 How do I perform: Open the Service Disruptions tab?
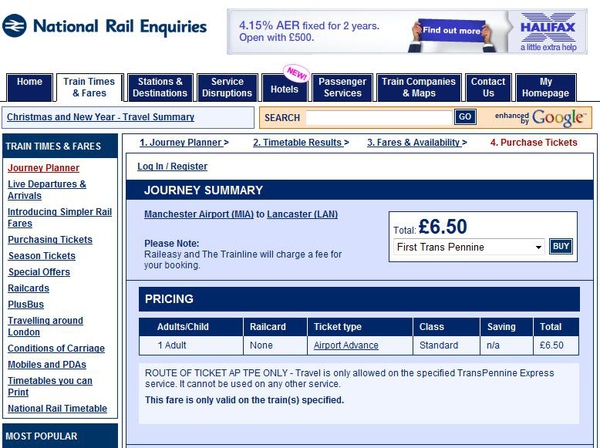pos(227,87)
